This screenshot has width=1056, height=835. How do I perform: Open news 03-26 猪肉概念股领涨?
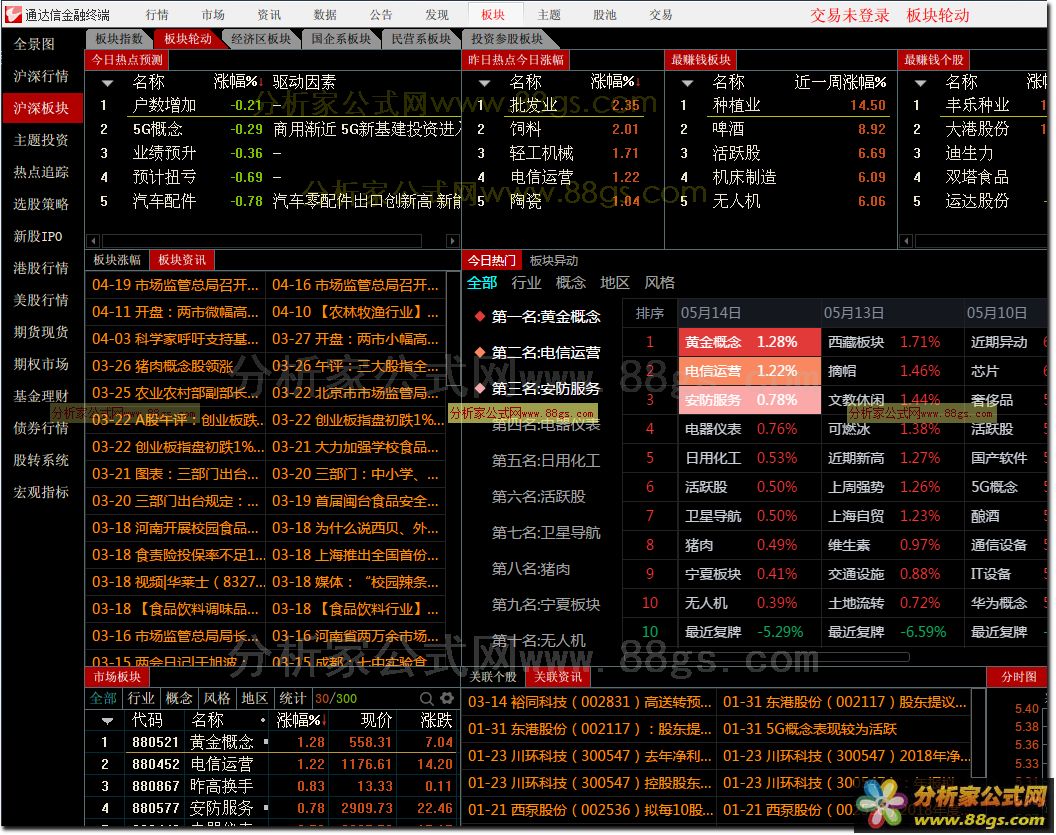162,366
